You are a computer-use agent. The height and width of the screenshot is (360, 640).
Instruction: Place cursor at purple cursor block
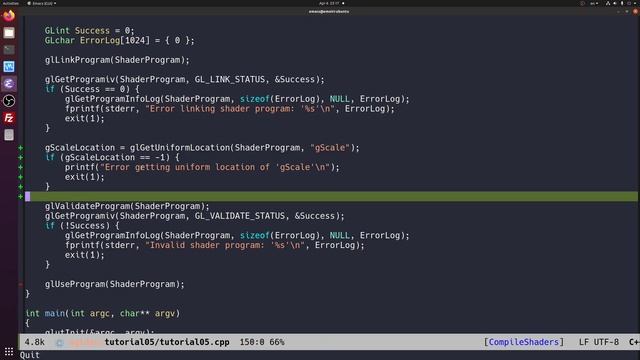[28, 197]
